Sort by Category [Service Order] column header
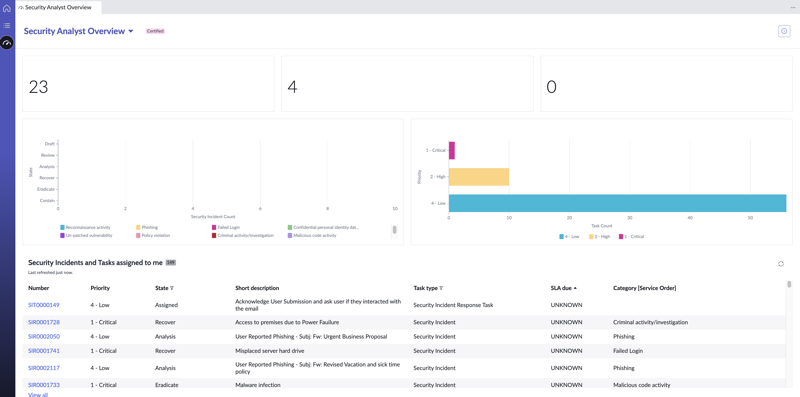800x397 pixels. coord(644,288)
